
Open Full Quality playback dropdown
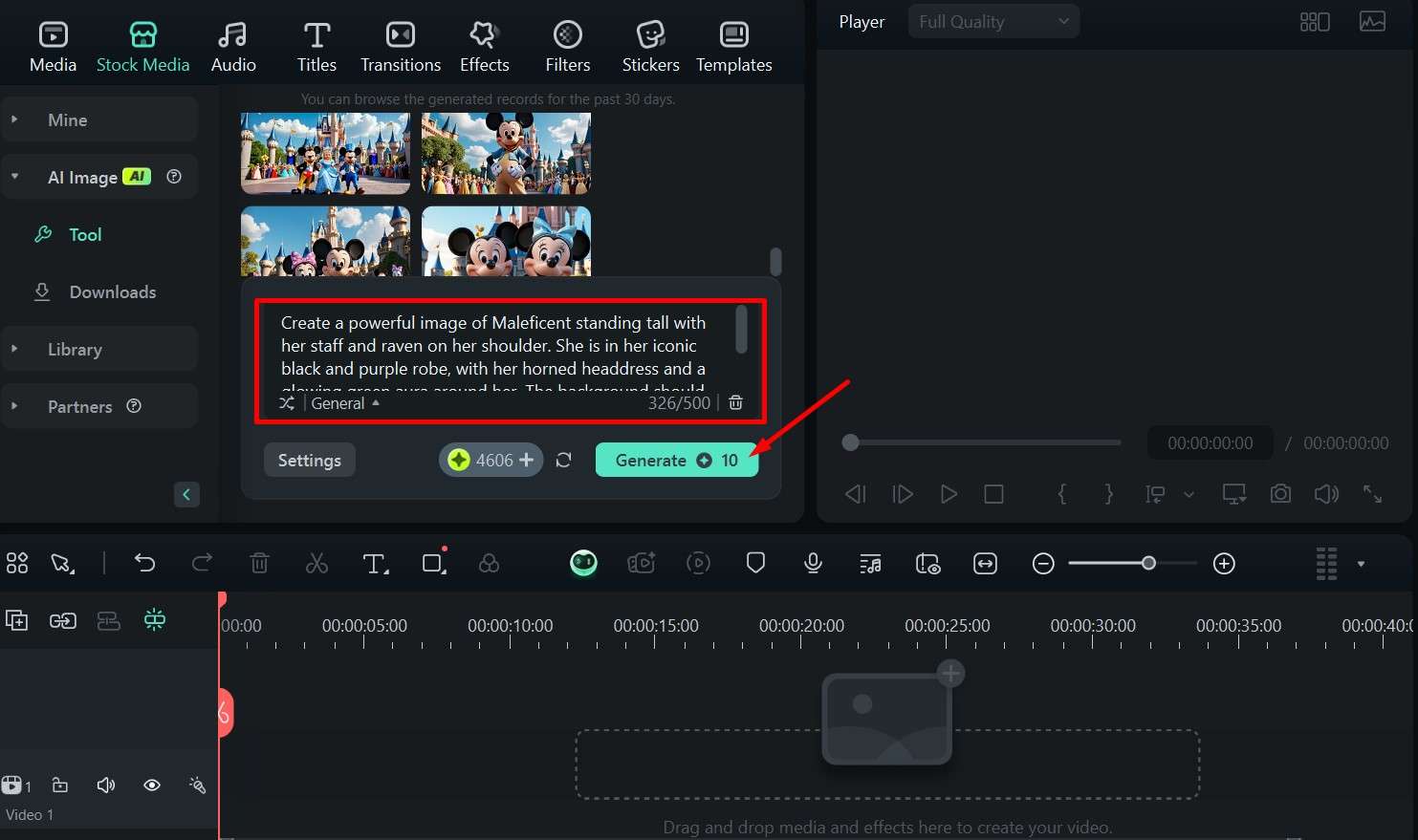pyautogui.click(x=993, y=21)
